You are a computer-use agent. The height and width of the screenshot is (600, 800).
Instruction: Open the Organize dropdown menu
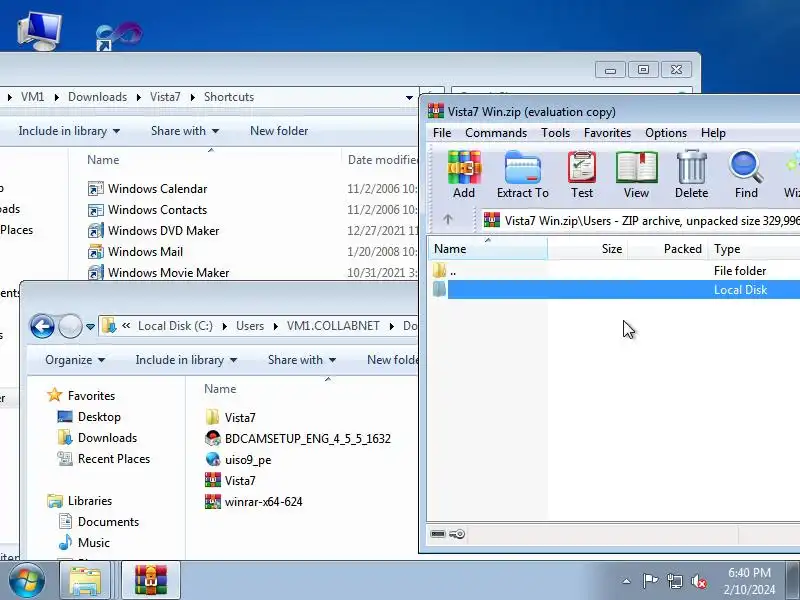(75, 360)
